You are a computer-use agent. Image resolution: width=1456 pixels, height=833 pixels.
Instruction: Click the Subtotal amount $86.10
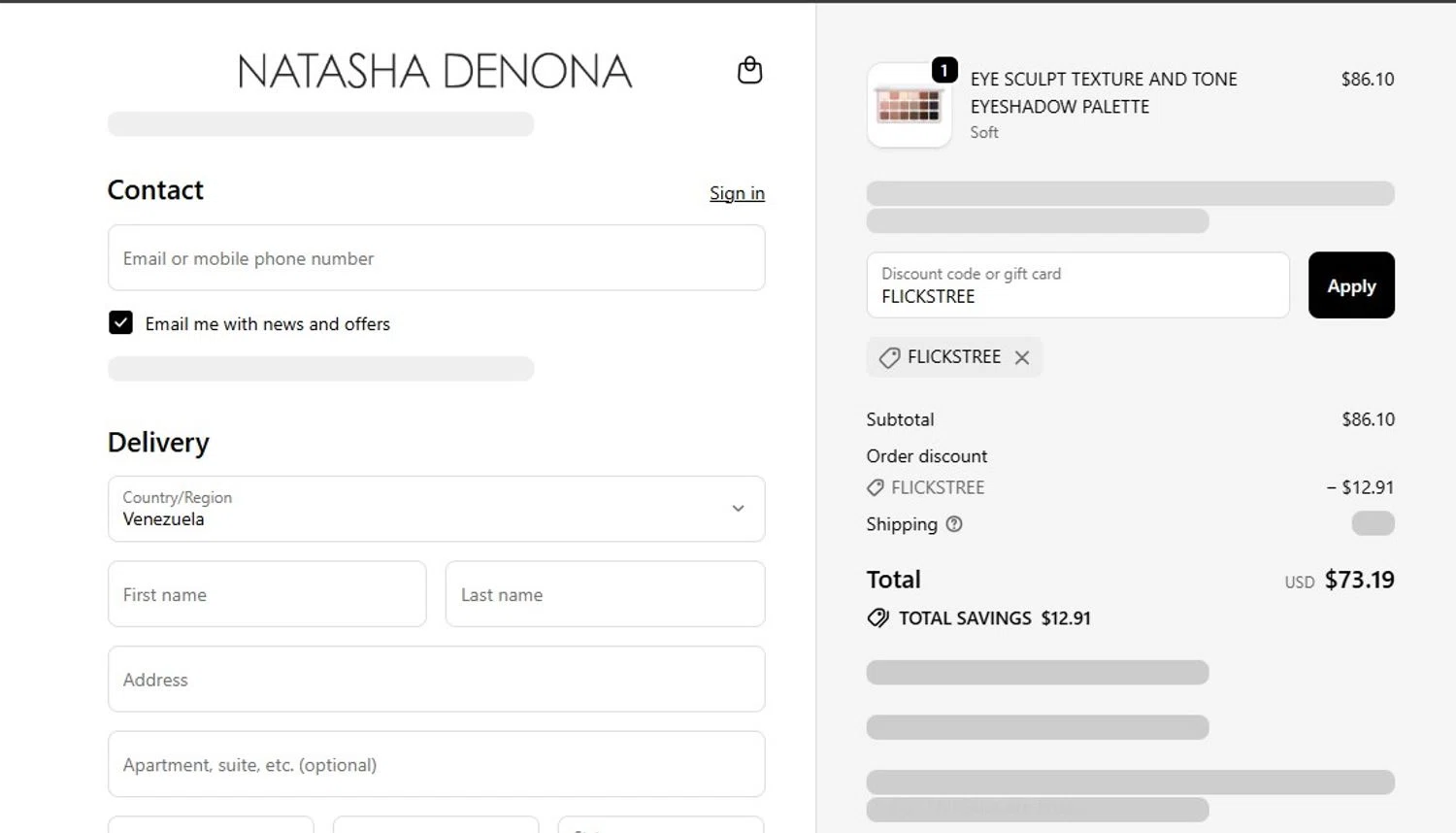pyautogui.click(x=1368, y=419)
